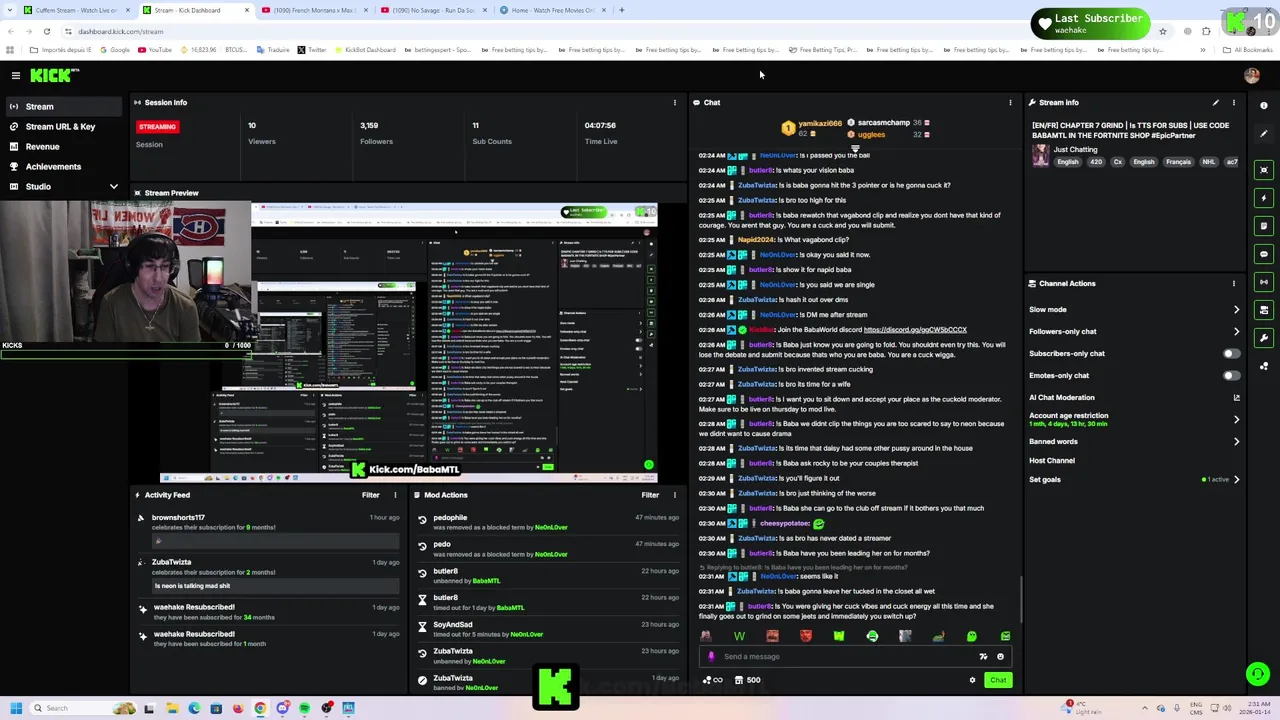Screen dimensions: 1280x720
Task: Open Activity Feed three-dot menu
Action: click(395, 495)
